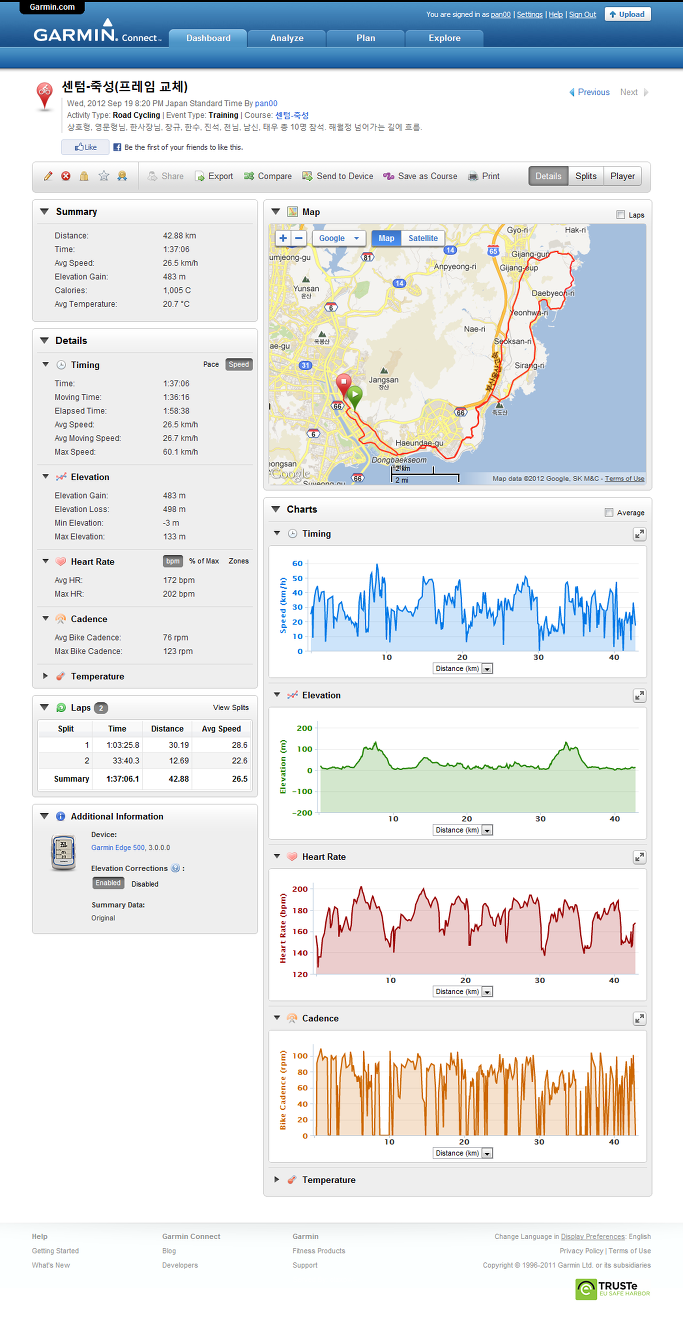The height and width of the screenshot is (1323, 683).
Task: Enlarge the Heart Rate chart with fullscreen icon
Action: click(639, 857)
